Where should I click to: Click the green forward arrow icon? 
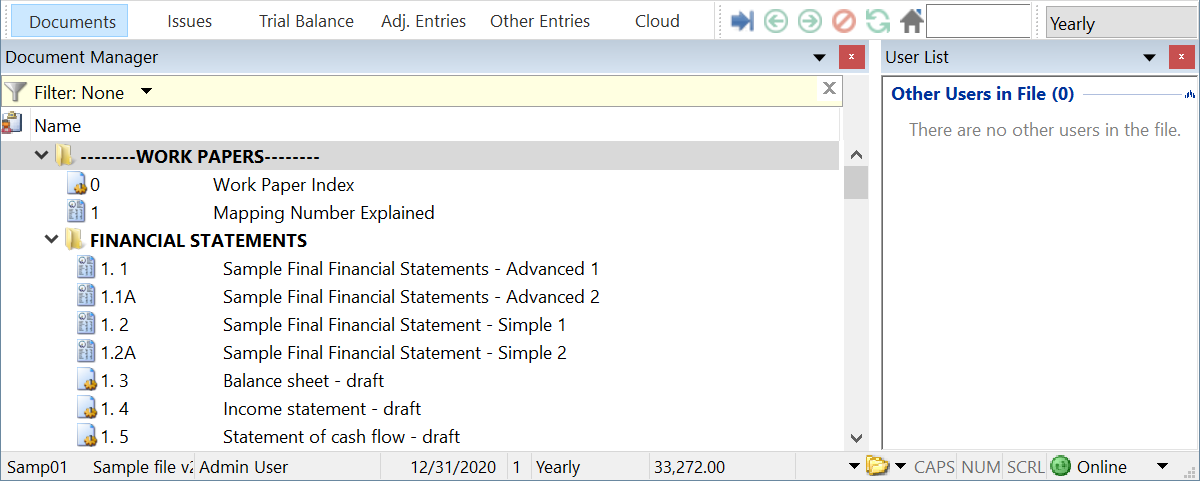tap(810, 21)
